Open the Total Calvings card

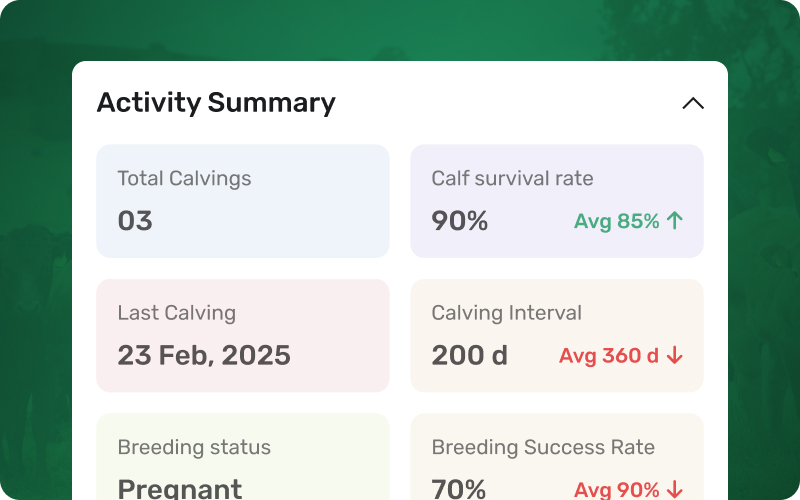click(243, 201)
